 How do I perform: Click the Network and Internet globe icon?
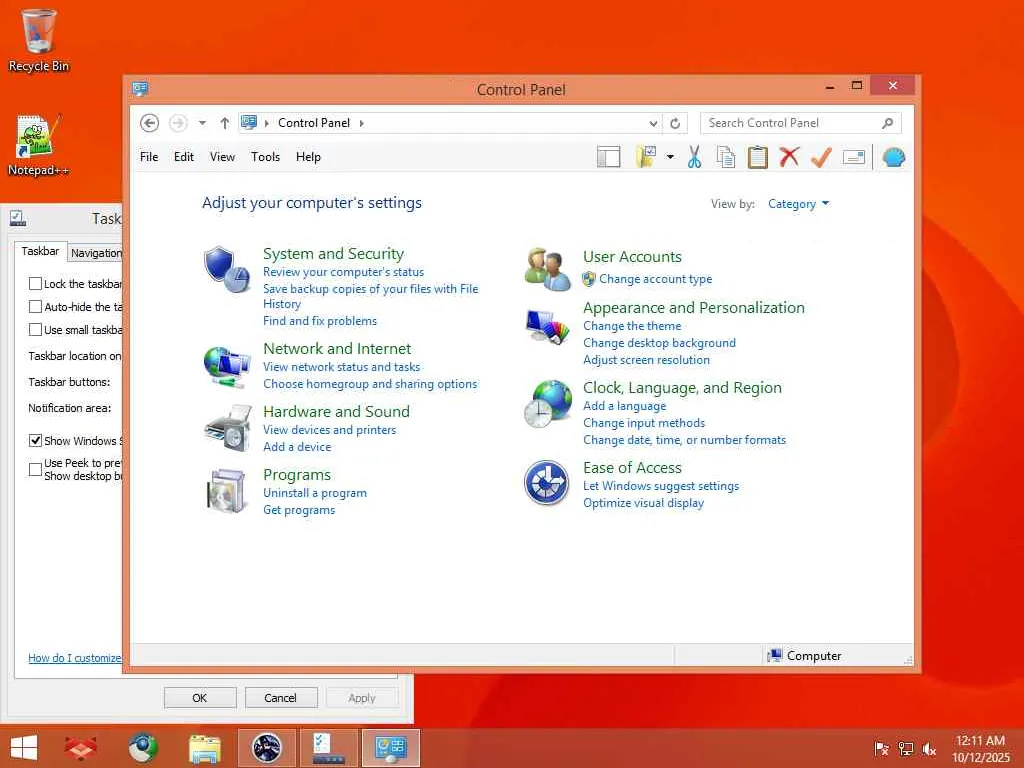(227, 366)
